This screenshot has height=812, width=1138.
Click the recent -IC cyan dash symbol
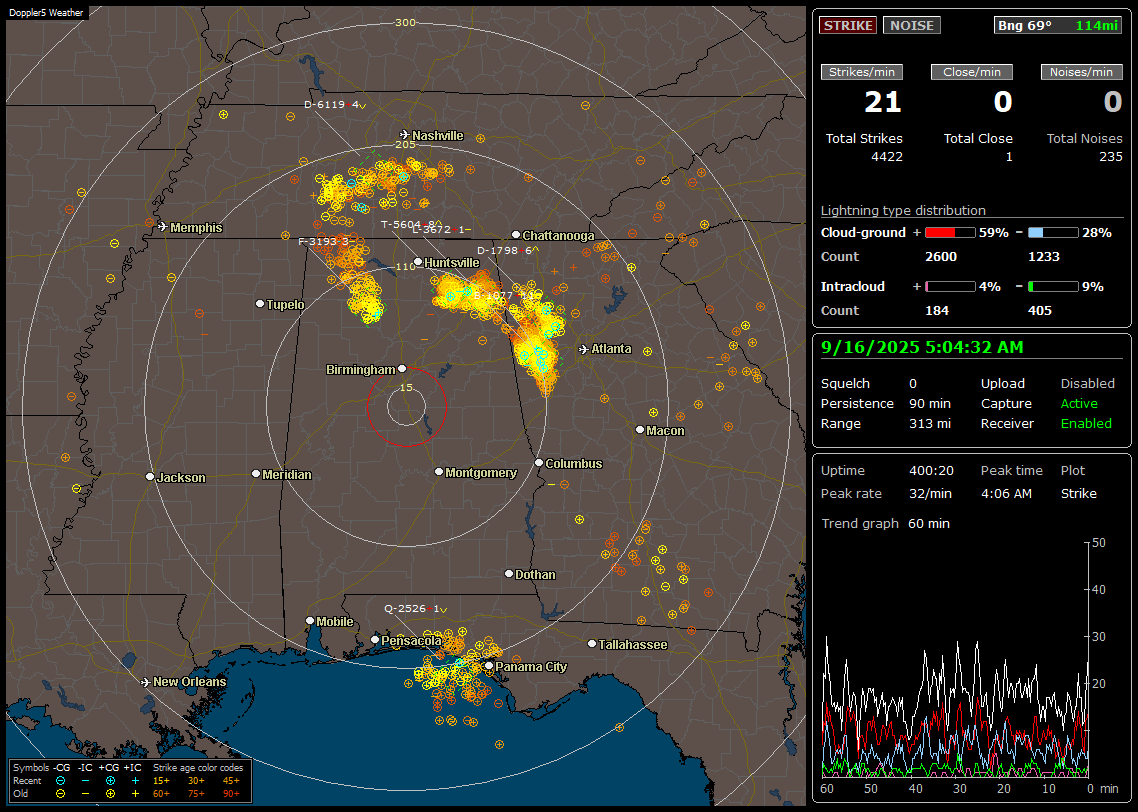point(86,781)
